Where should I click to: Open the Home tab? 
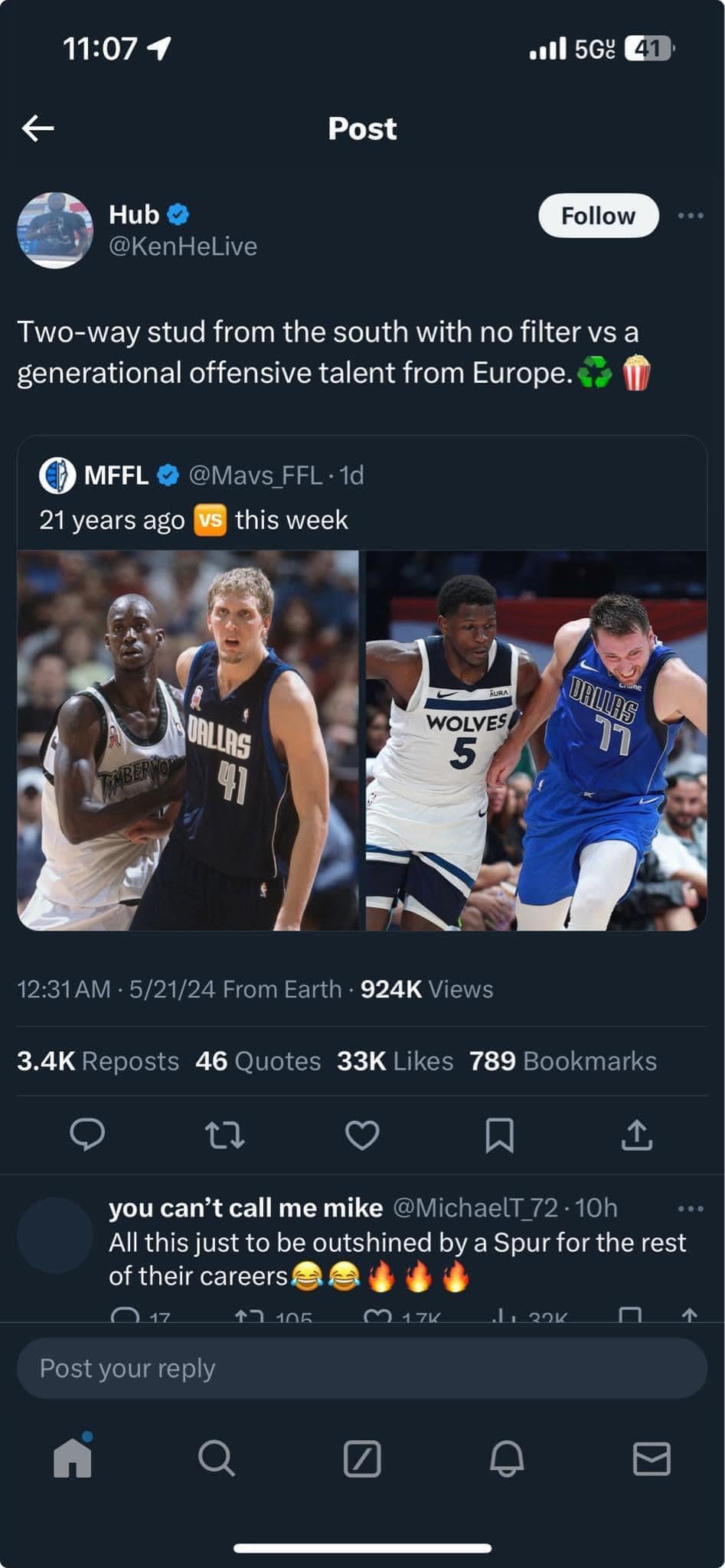coord(73,1459)
